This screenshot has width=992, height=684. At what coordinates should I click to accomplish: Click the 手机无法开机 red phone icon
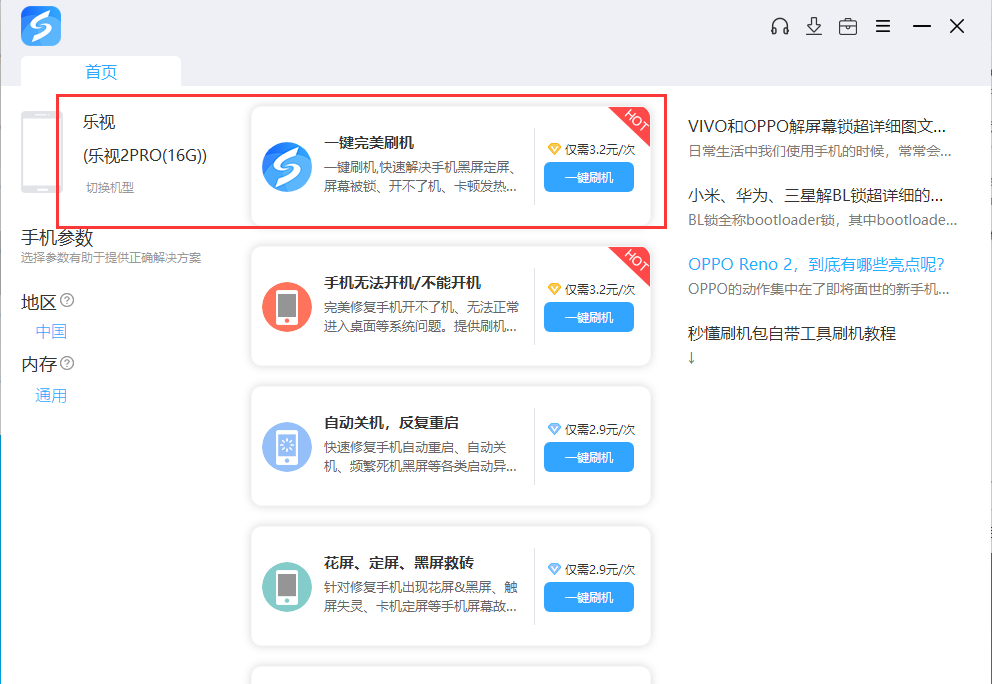point(287,307)
